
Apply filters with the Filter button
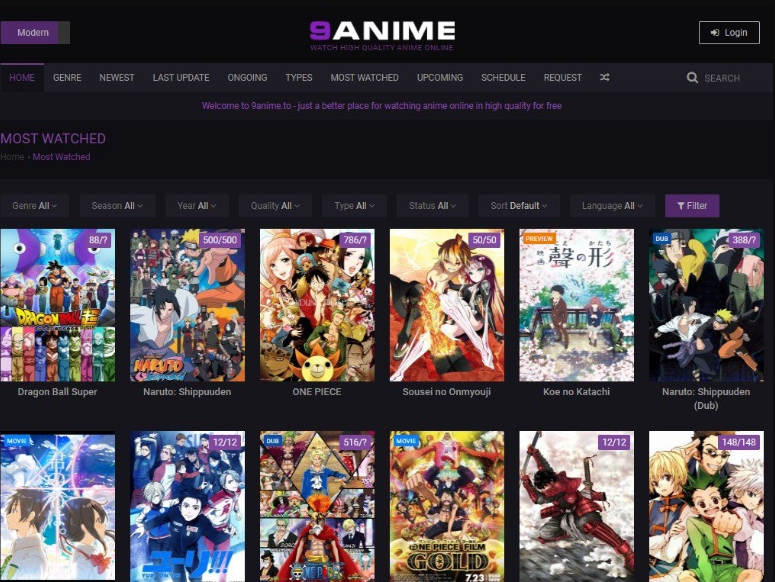(692, 206)
